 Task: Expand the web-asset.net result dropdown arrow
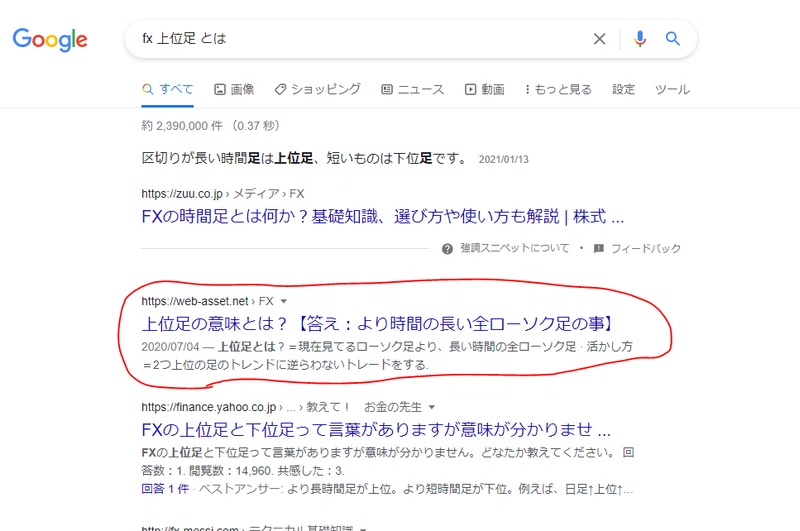pos(284,301)
